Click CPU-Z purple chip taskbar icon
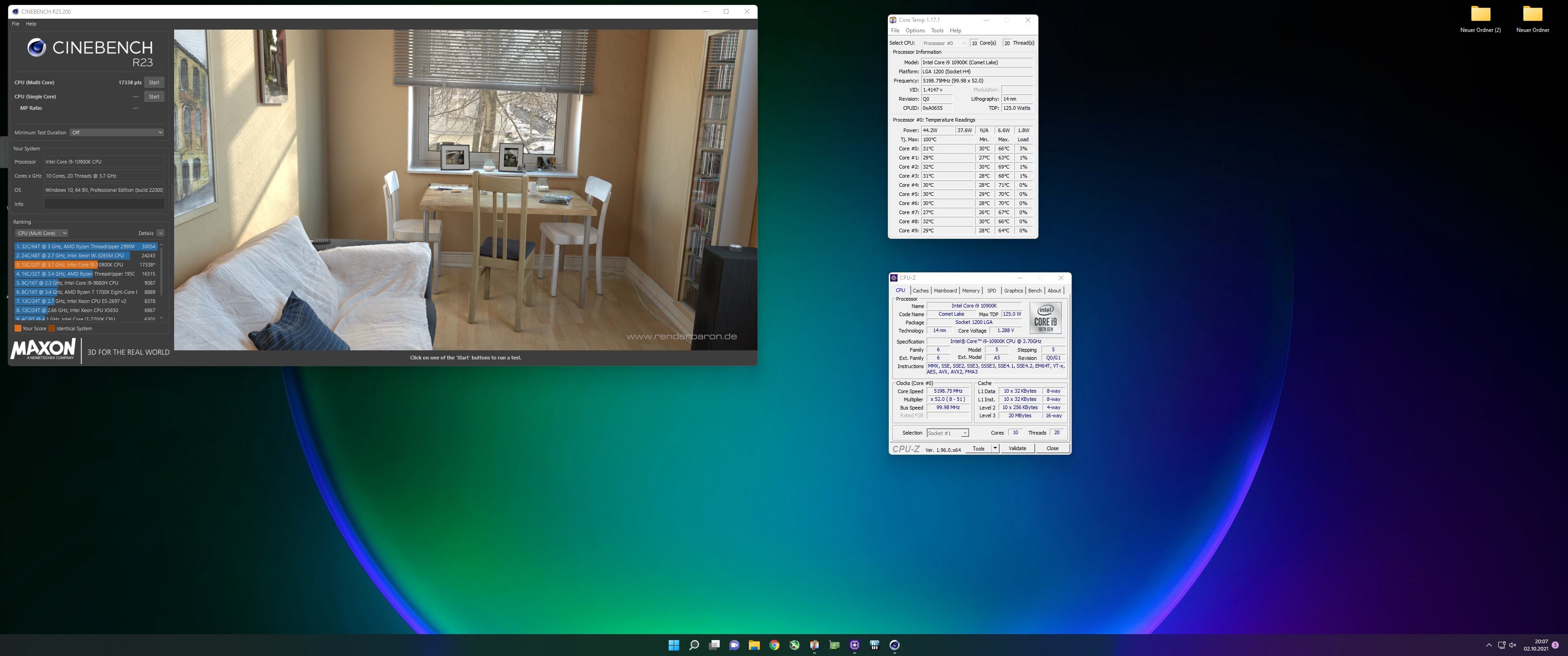1568x656 pixels. 854,645
